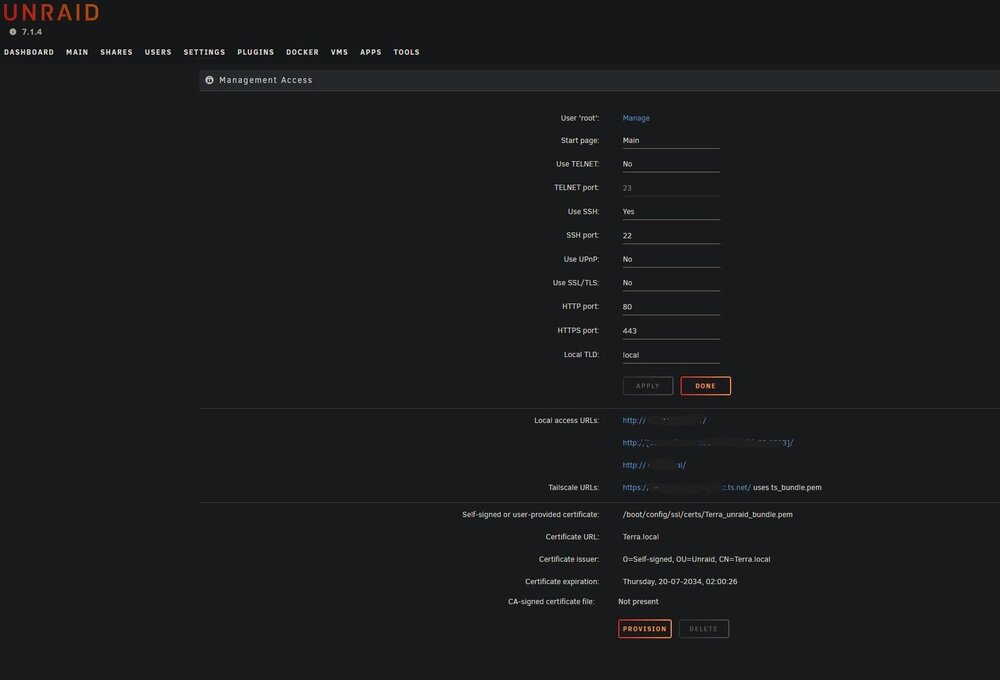Click the Delete certificate button
This screenshot has height=680, width=1000.
(703, 629)
